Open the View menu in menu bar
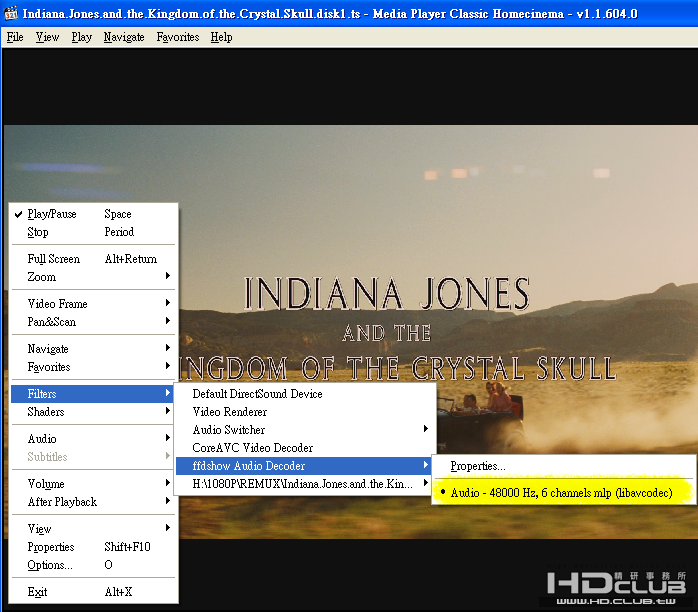698x612 pixels. tap(47, 37)
